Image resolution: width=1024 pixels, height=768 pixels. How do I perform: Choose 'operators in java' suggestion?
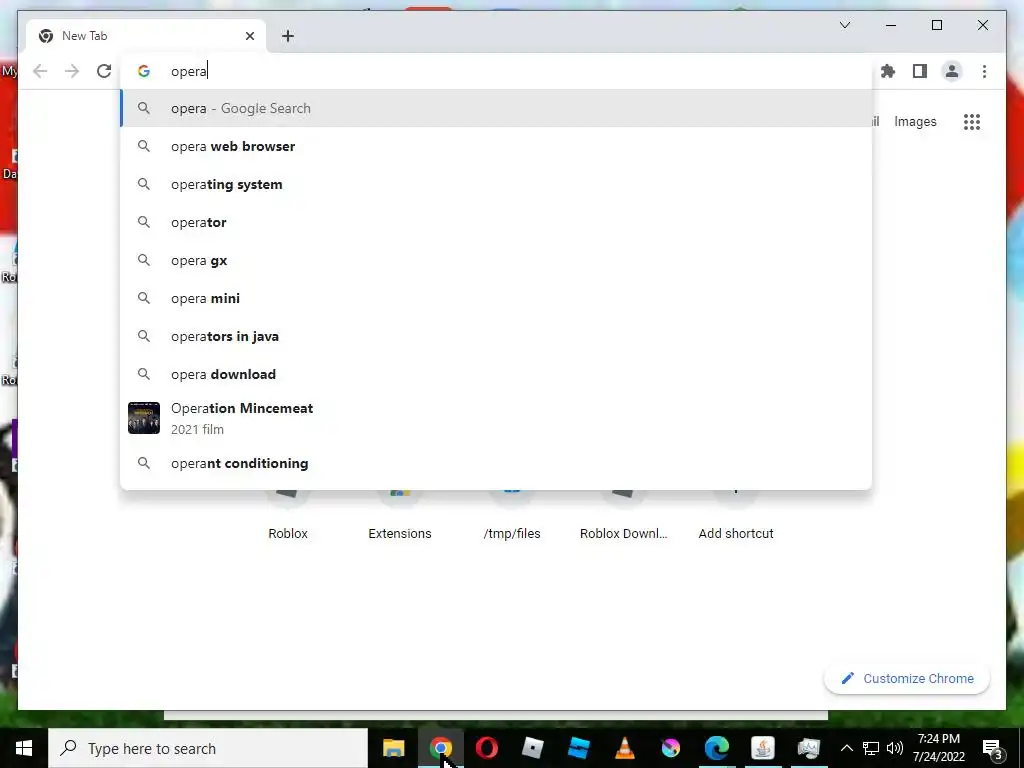(x=496, y=336)
